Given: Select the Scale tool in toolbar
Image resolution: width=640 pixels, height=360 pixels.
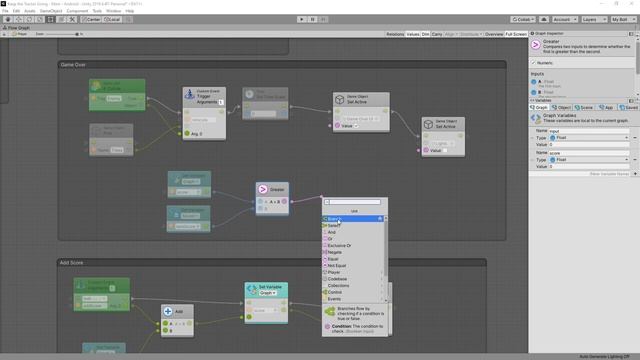Looking at the screenshot, I should point(40,19).
